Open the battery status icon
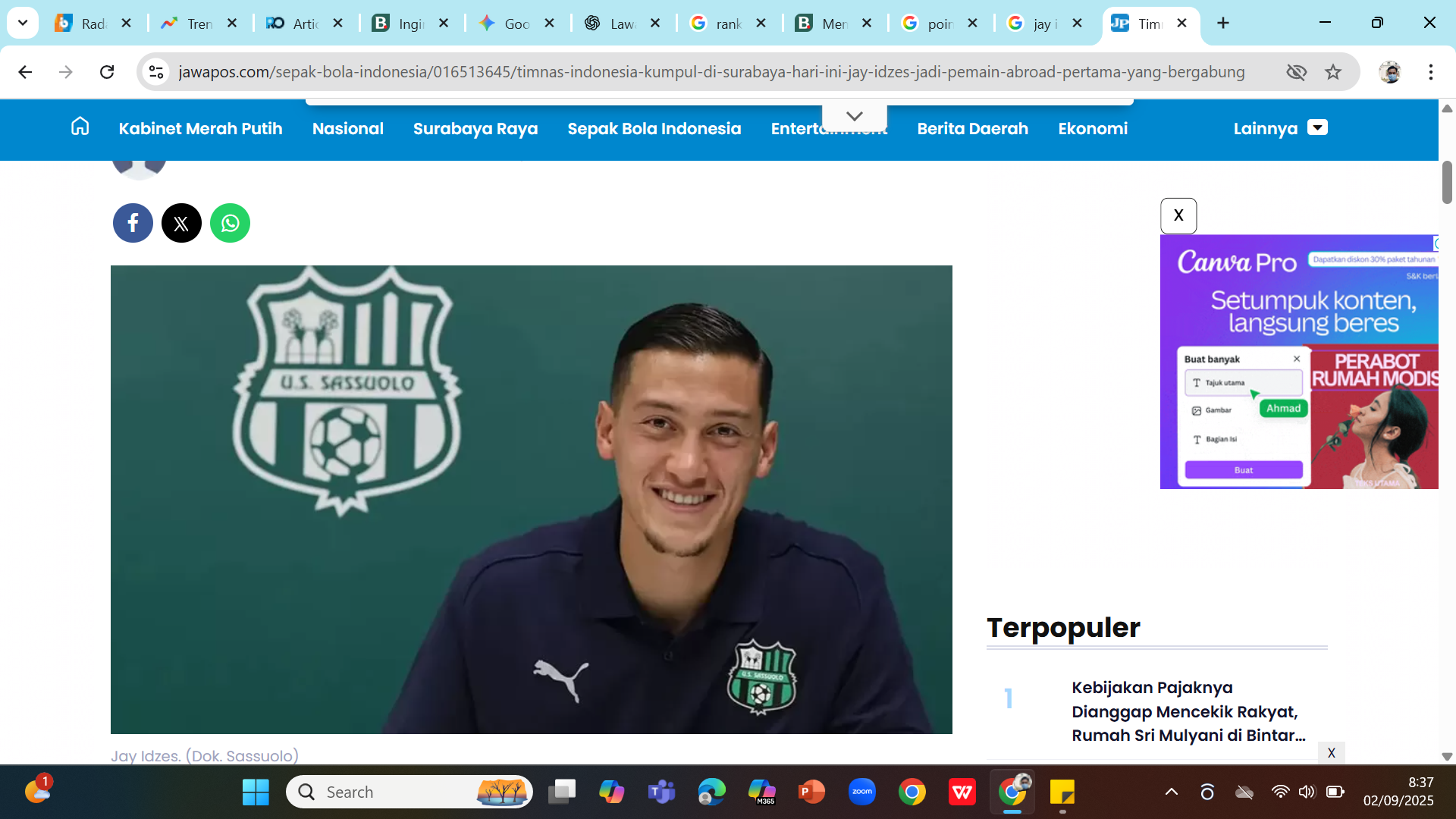1456x819 pixels. tap(1335, 792)
